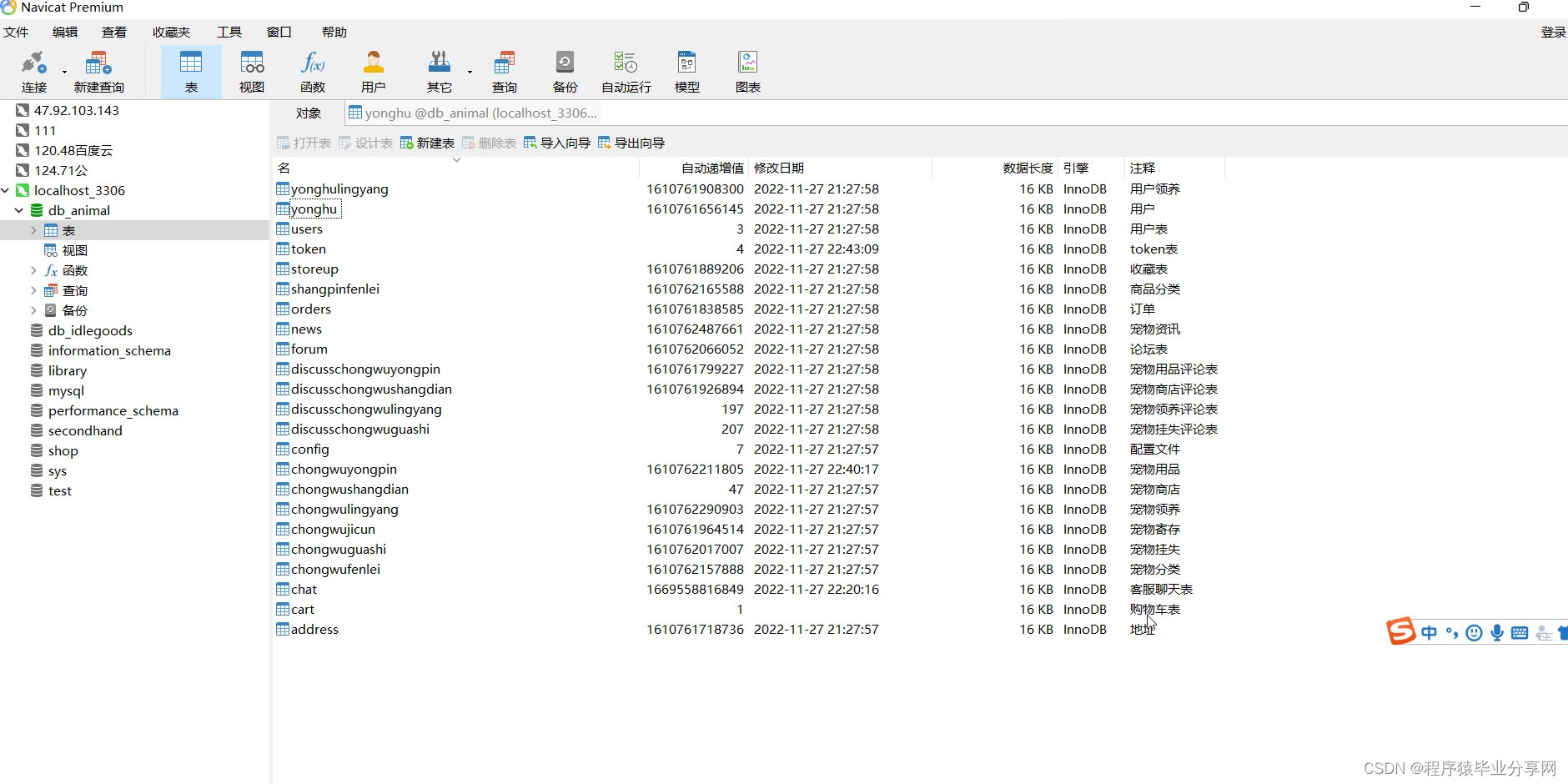This screenshot has height=784, width=1568.
Task: Open the 视图 (View) toolbar icon
Action: (252, 72)
